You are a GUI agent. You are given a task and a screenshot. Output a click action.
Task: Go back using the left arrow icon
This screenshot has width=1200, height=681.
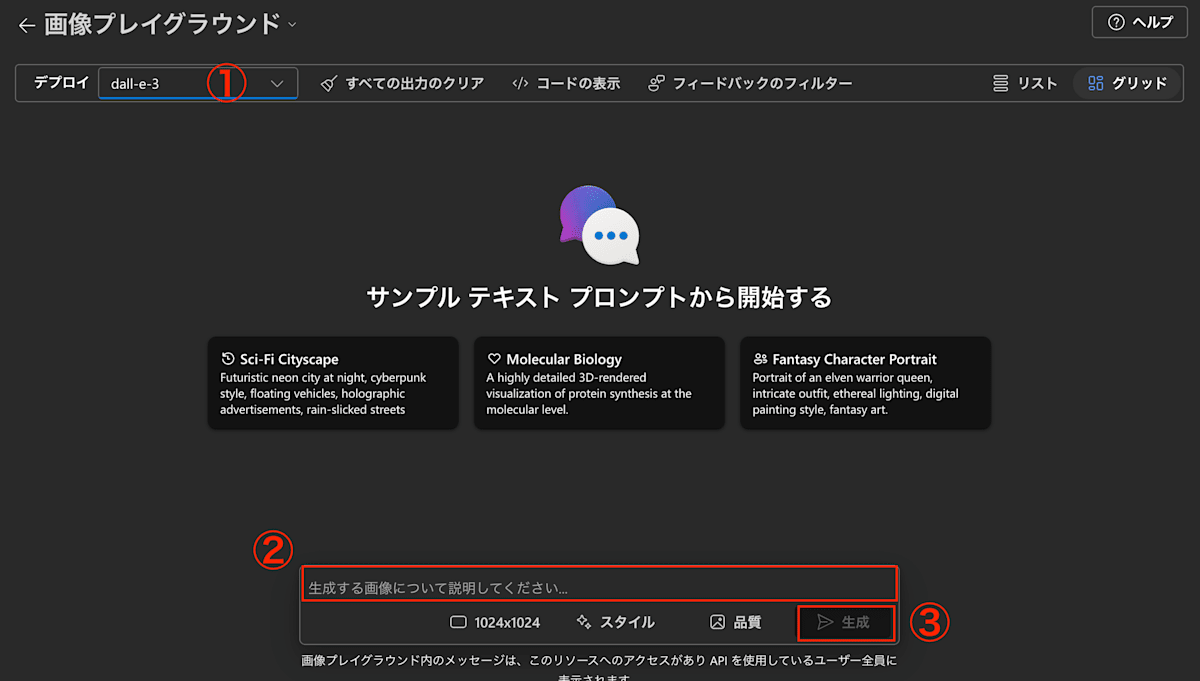tap(27, 25)
